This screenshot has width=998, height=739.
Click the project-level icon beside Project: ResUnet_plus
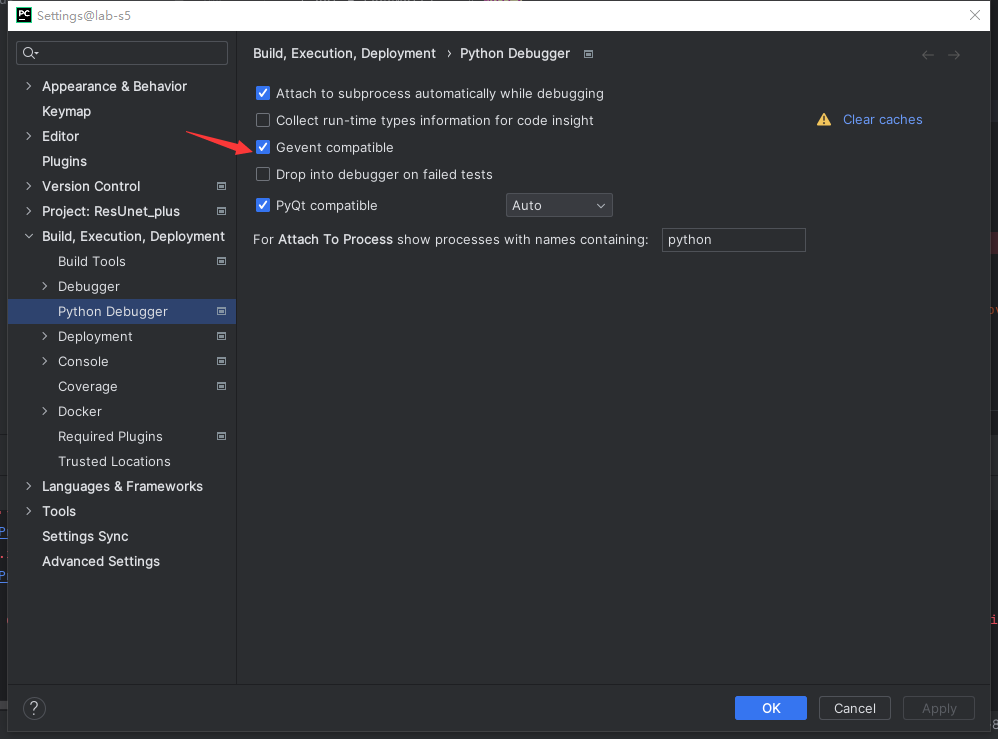pos(221,211)
